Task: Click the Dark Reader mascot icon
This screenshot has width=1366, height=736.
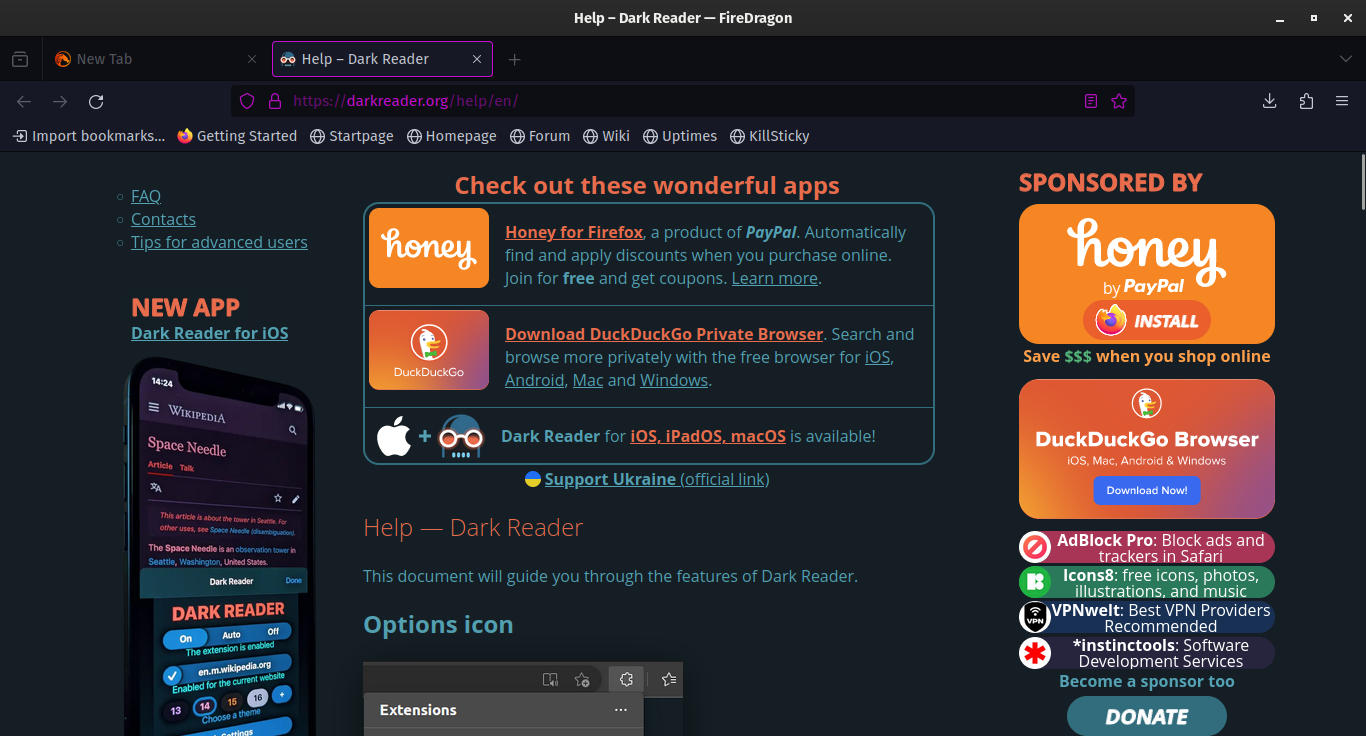Action: [x=461, y=437]
